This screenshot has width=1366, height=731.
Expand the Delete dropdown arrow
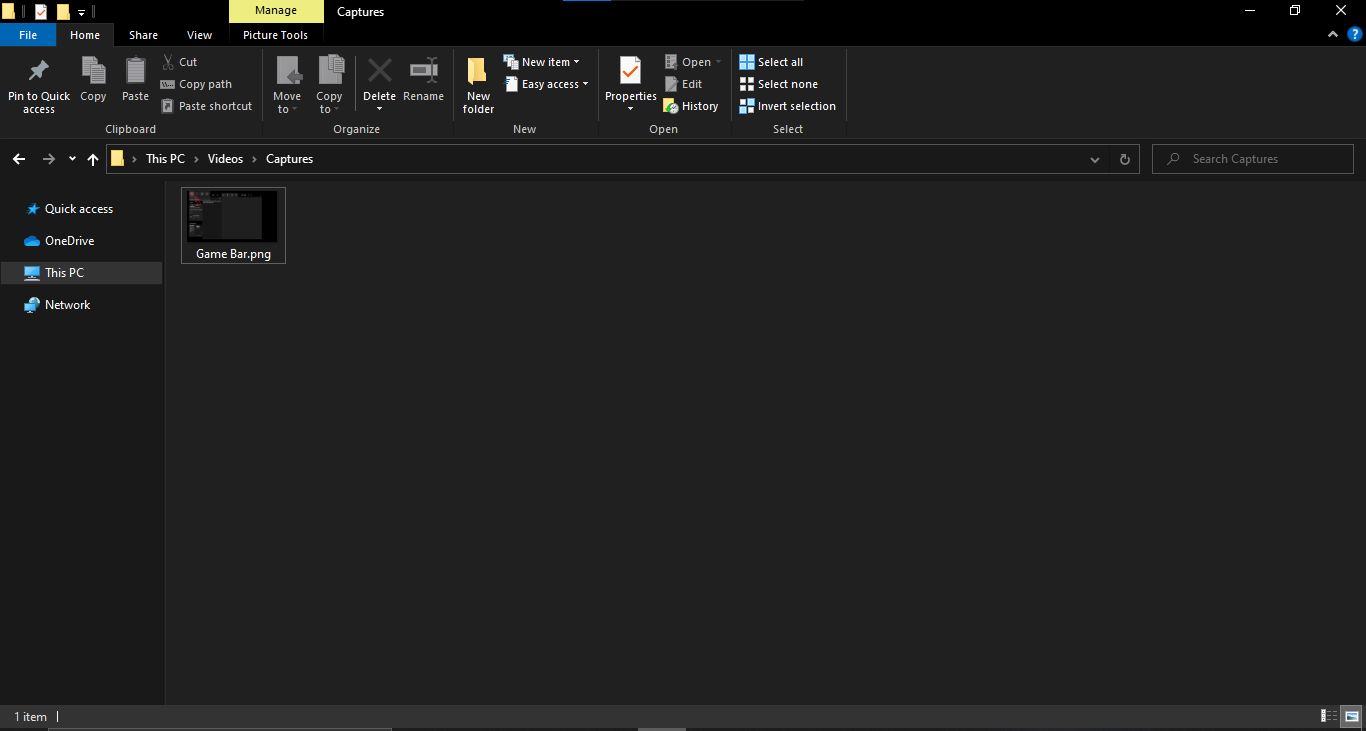[379, 109]
